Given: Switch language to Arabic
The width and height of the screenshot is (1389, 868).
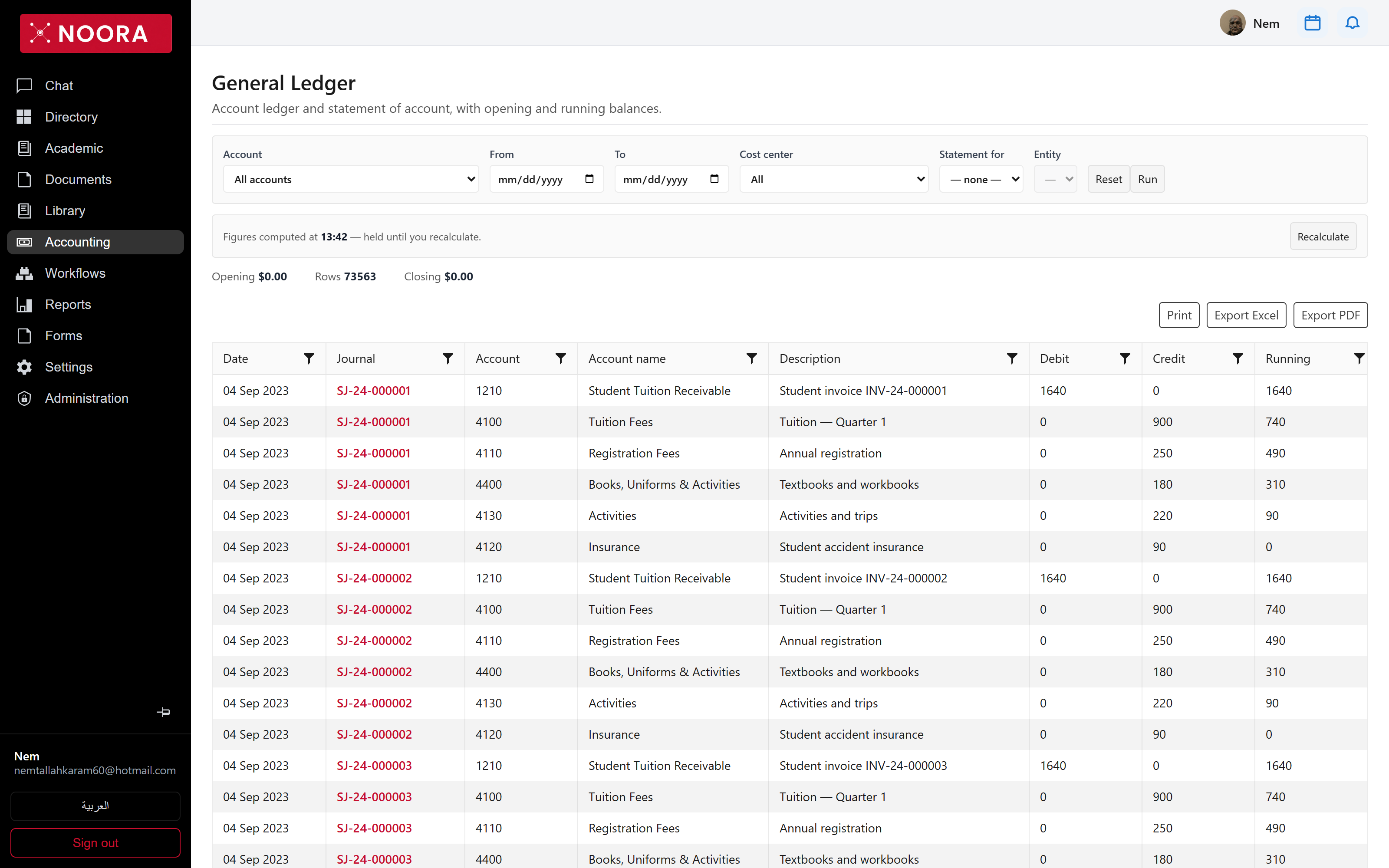Looking at the screenshot, I should [x=95, y=806].
